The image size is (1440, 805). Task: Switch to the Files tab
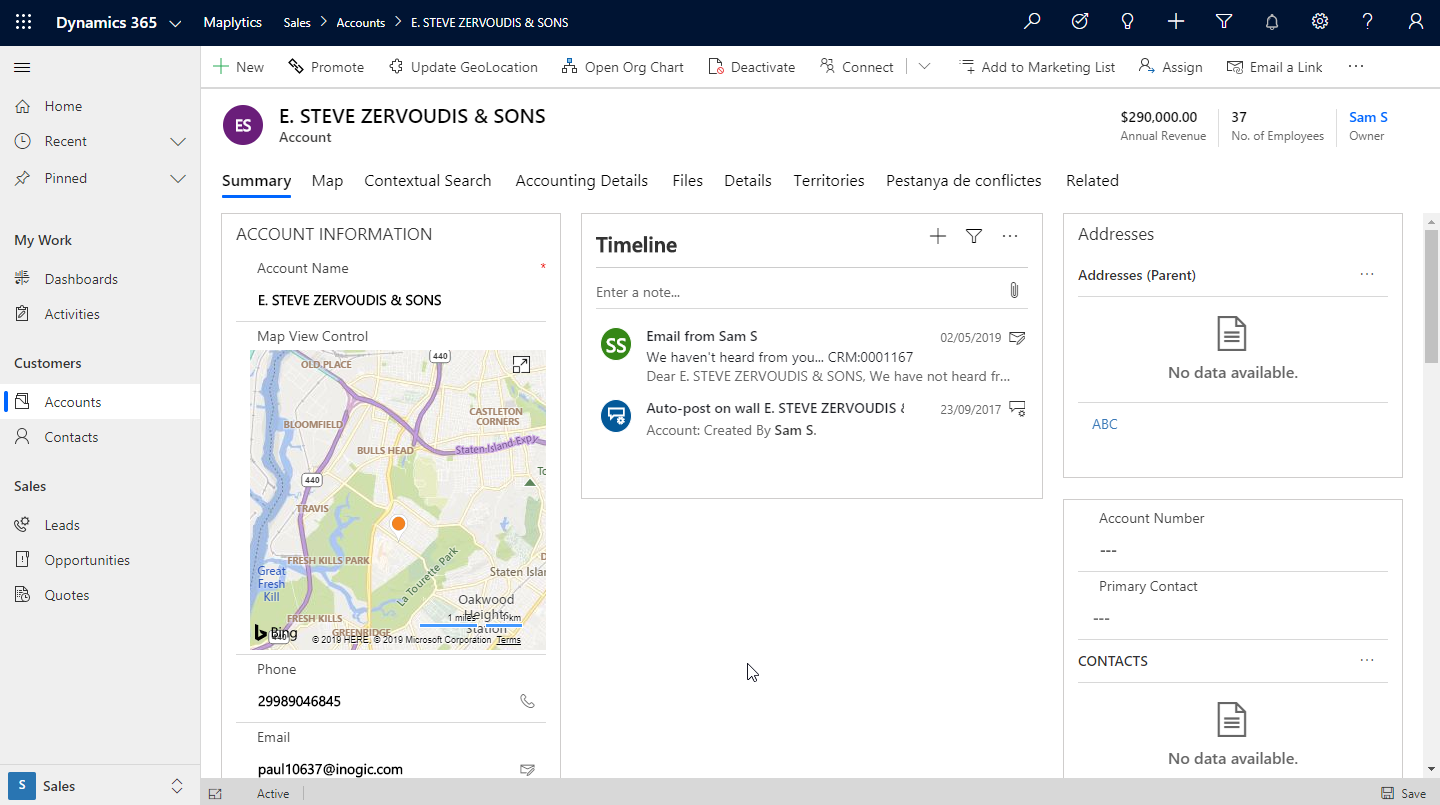click(x=688, y=181)
